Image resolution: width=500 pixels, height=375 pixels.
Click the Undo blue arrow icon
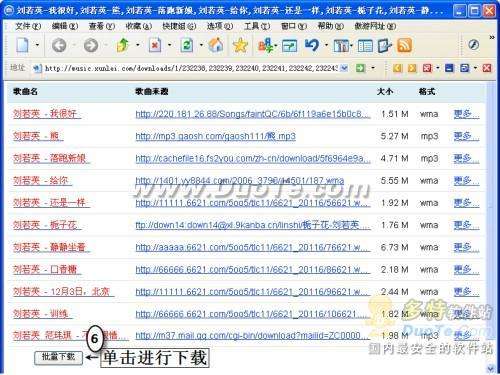click(312, 45)
